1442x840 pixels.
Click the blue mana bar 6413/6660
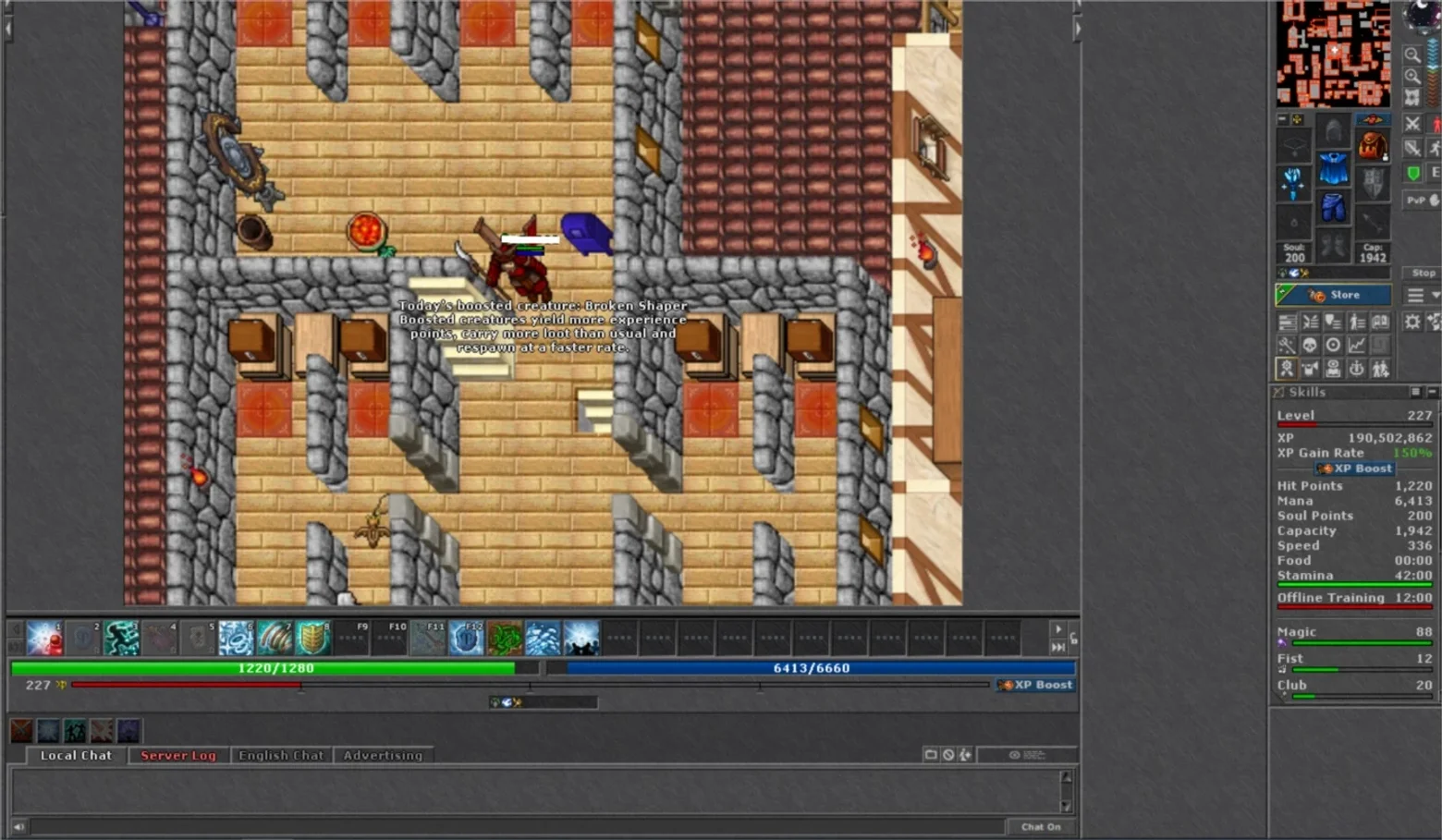click(x=812, y=667)
